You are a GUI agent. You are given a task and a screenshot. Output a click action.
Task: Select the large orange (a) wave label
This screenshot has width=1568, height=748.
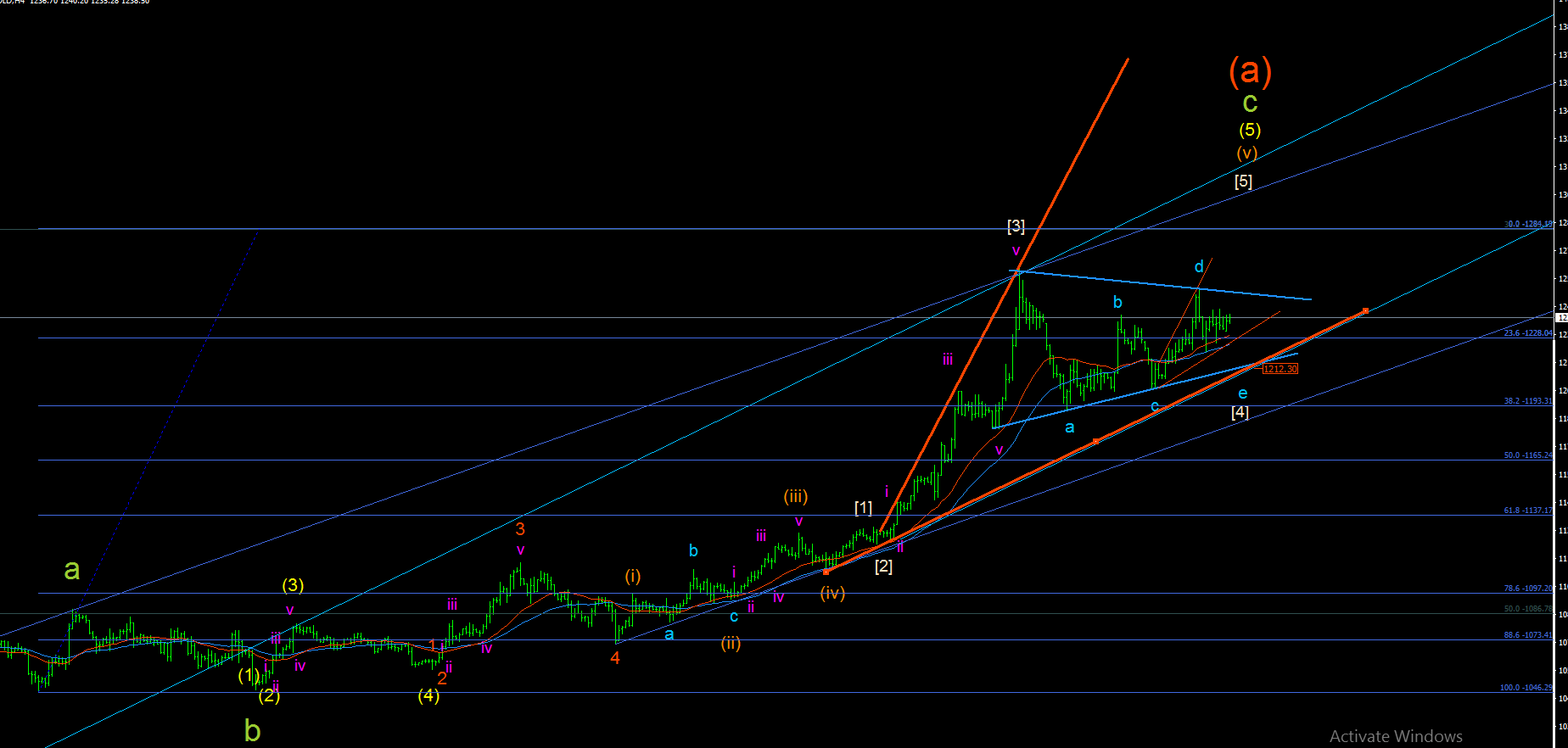point(1250,71)
